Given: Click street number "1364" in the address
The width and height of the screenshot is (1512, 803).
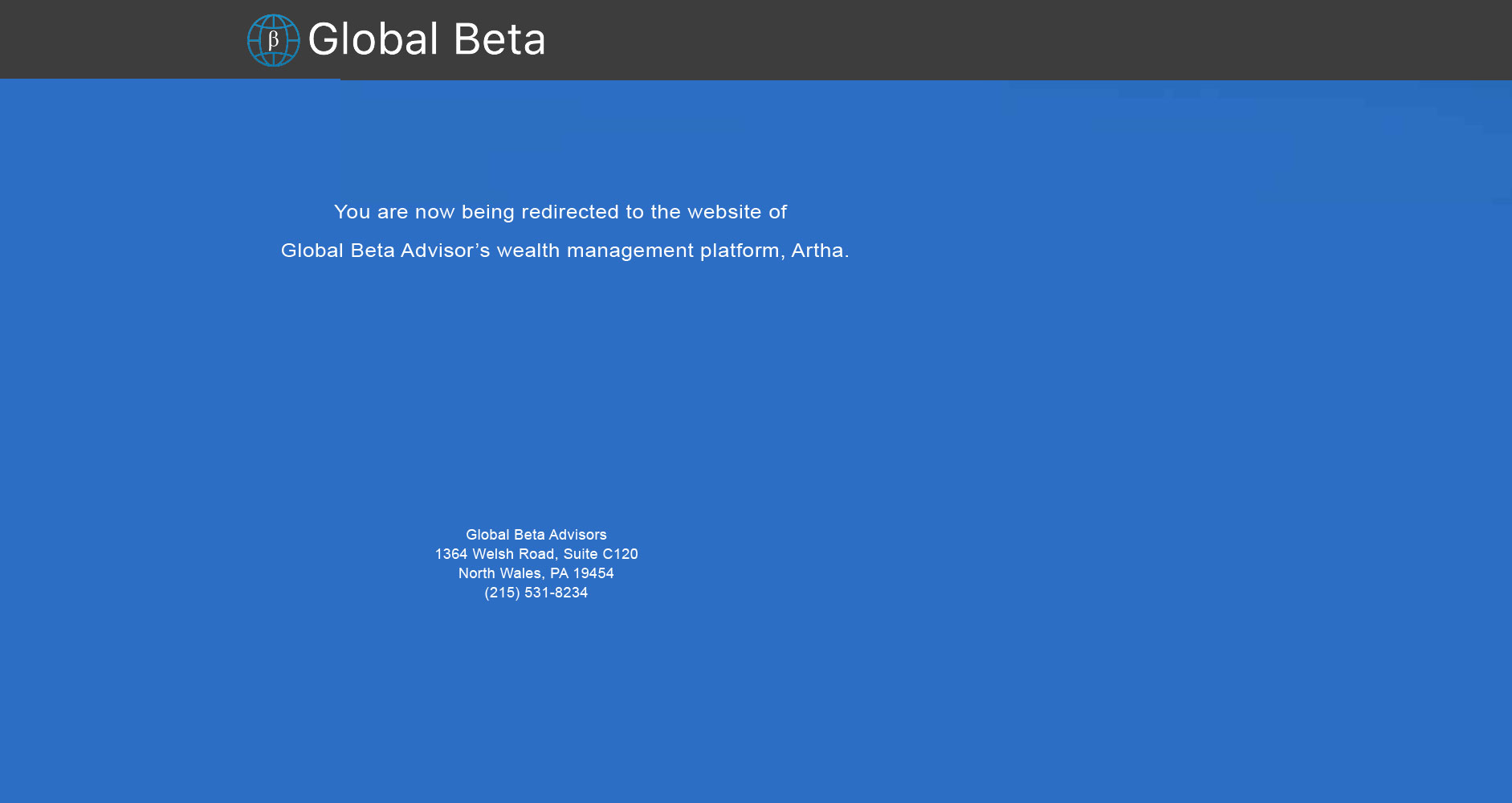Looking at the screenshot, I should 450,554.
